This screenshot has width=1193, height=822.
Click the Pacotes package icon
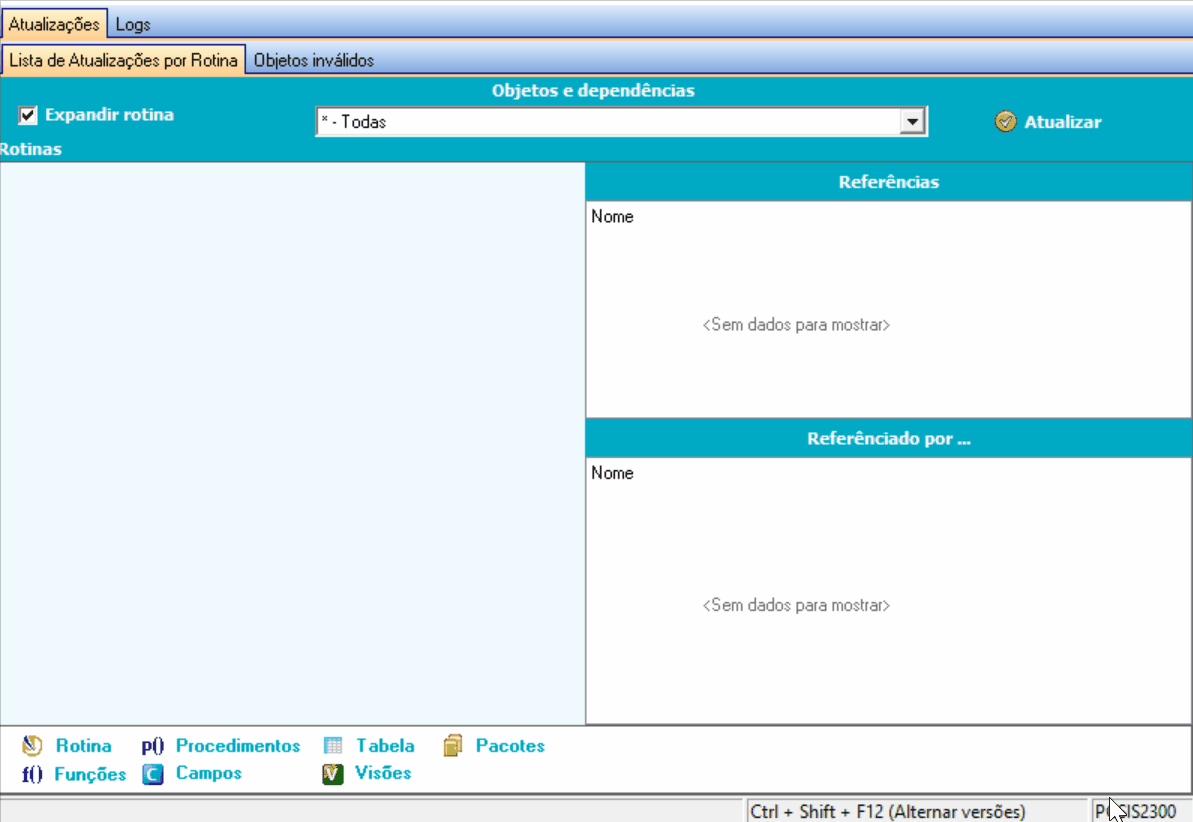[453, 746]
